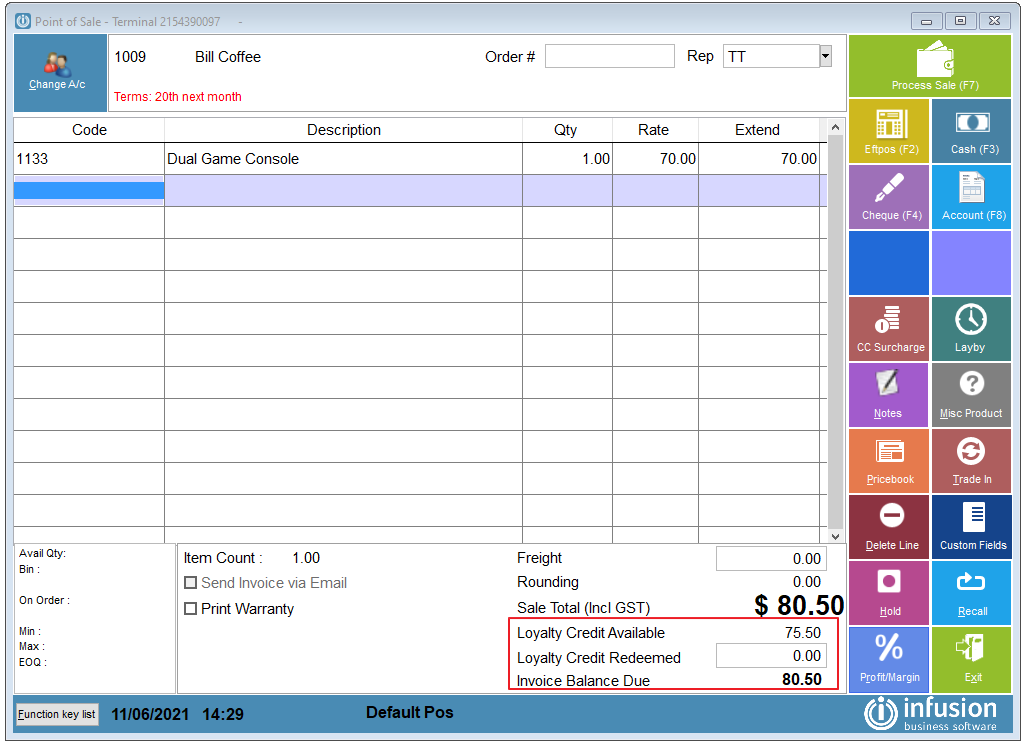Click the blank dark blue tile

[x=889, y=263]
